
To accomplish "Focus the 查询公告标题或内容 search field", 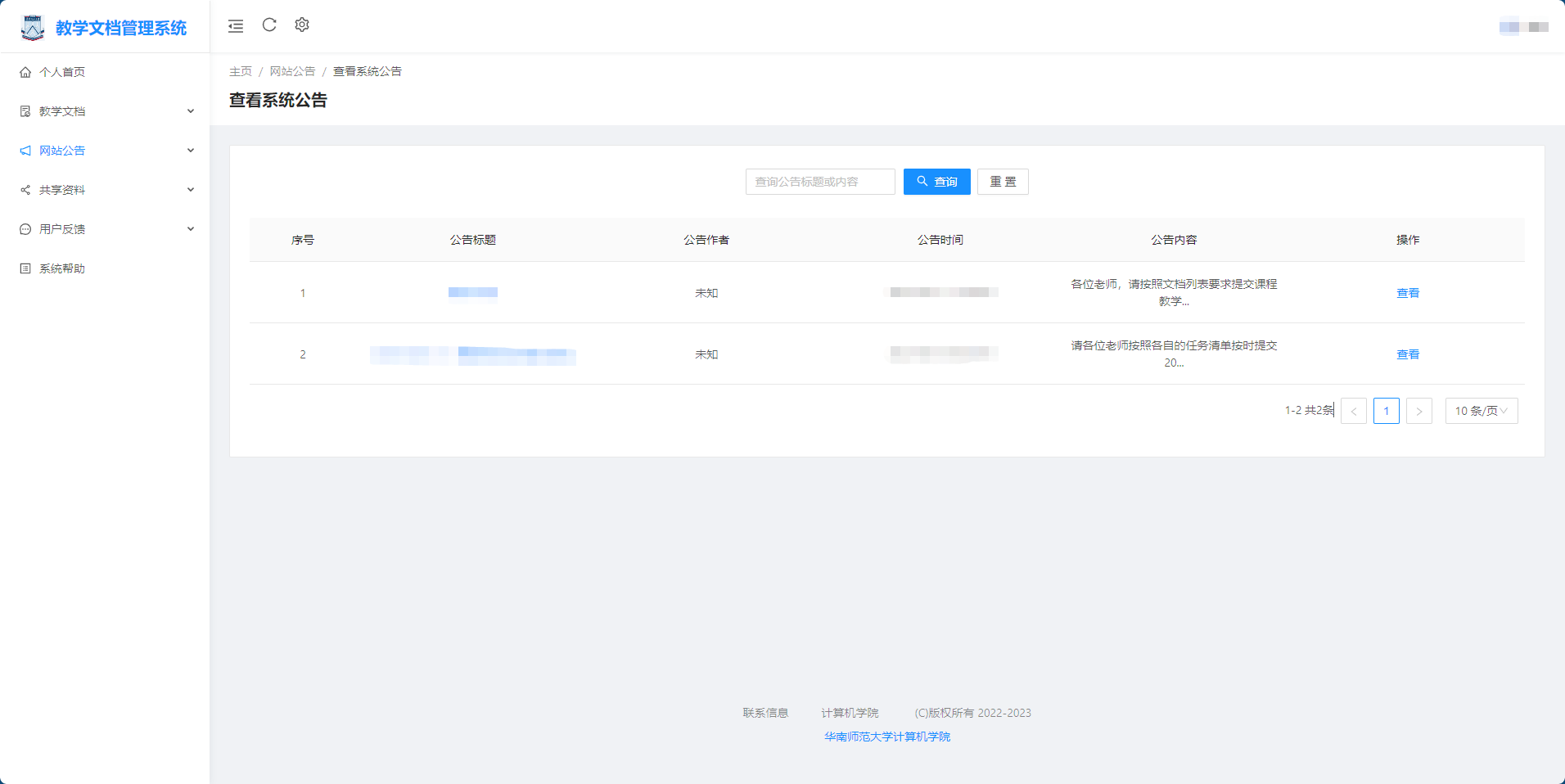I will click(820, 182).
